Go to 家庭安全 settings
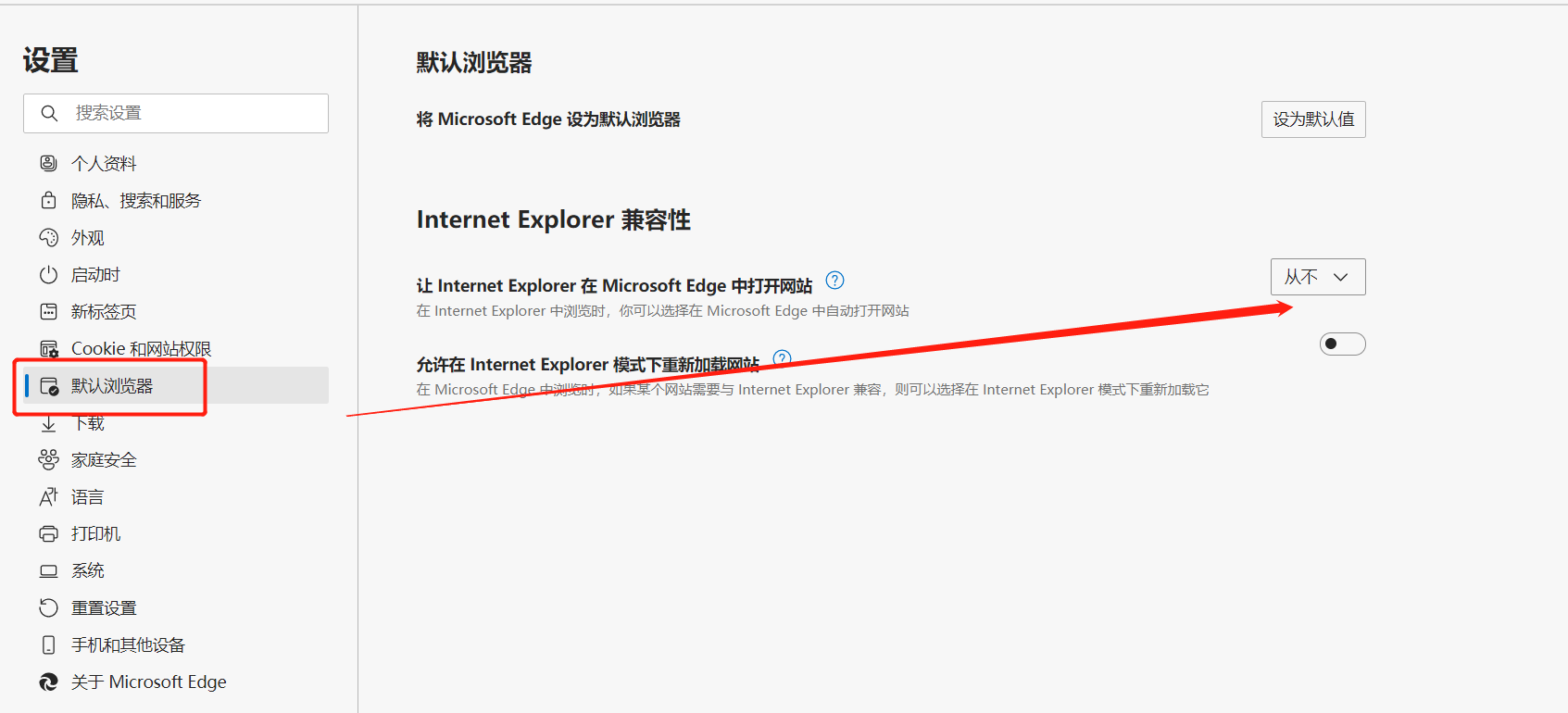Viewport: 1568px width, 713px height. (x=176, y=459)
